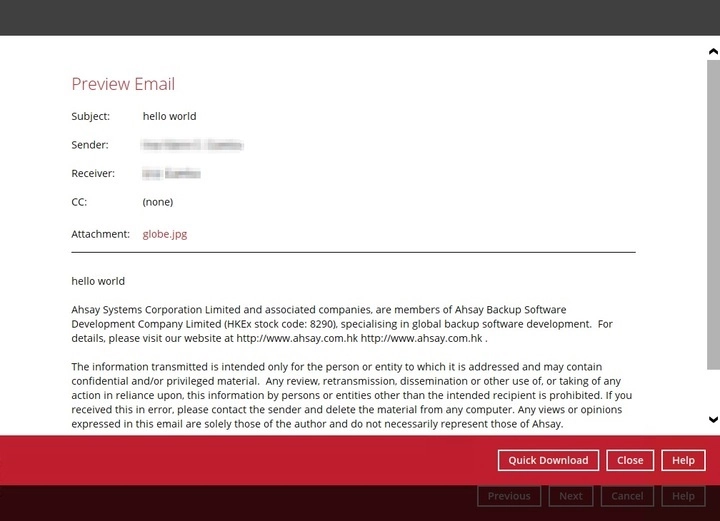
Task: Click the blurred Sender value
Action: 192,145
